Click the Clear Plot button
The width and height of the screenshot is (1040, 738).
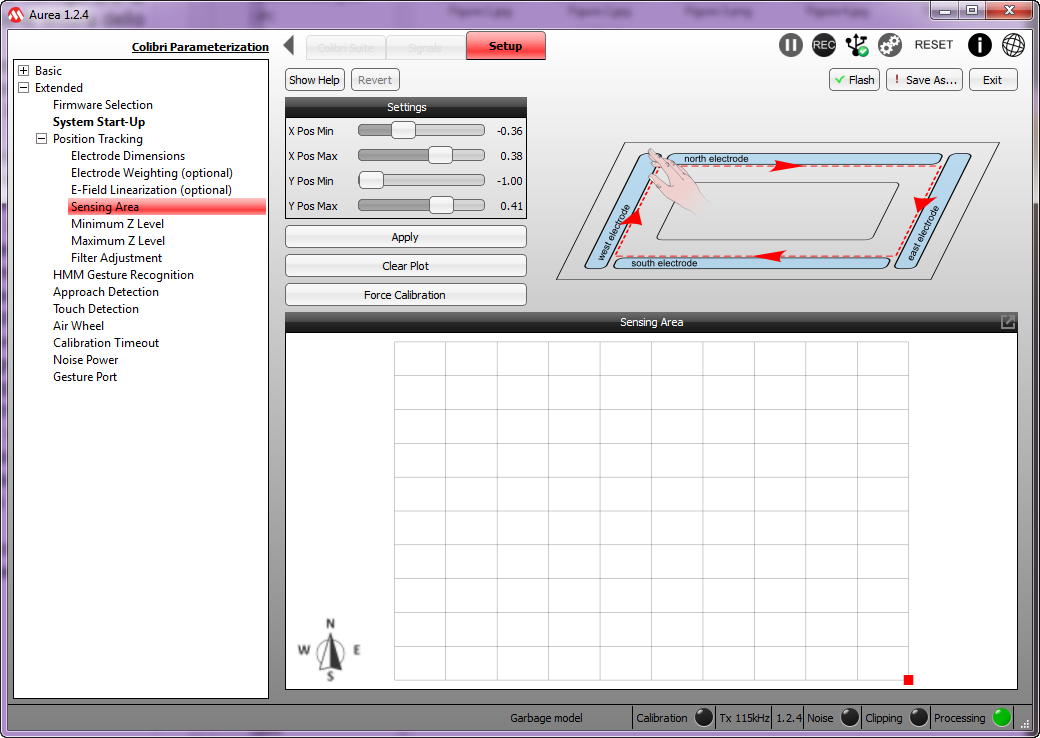[405, 266]
